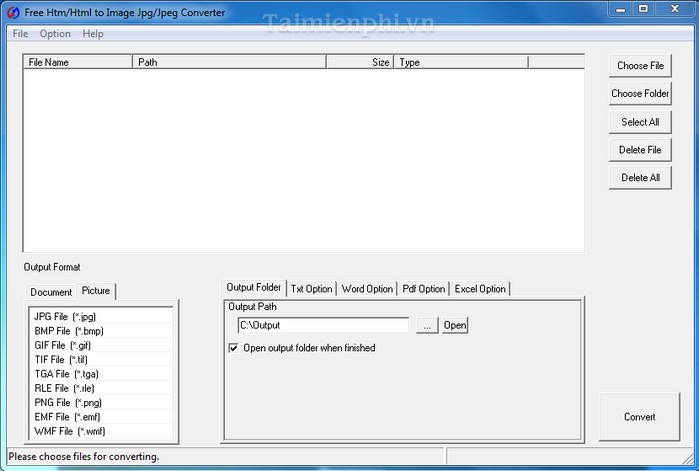Switch to the Word Option tab
The height and width of the screenshot is (471, 699).
tap(367, 289)
